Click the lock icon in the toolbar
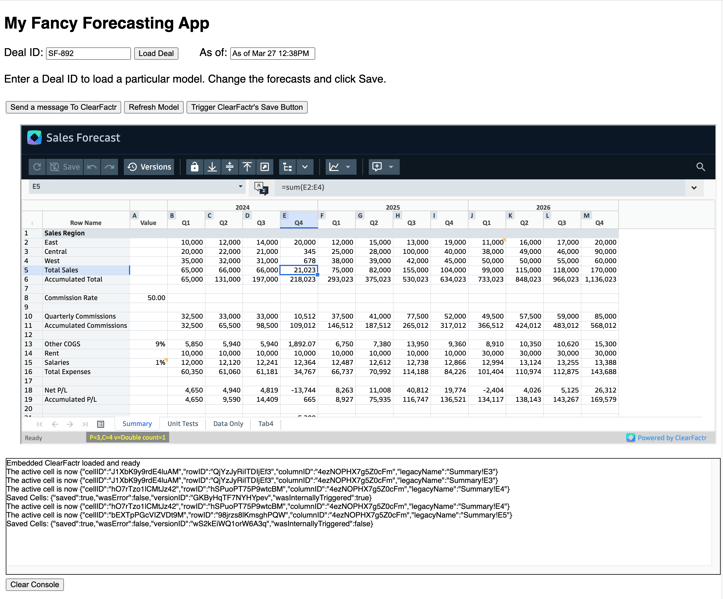 click(195, 167)
